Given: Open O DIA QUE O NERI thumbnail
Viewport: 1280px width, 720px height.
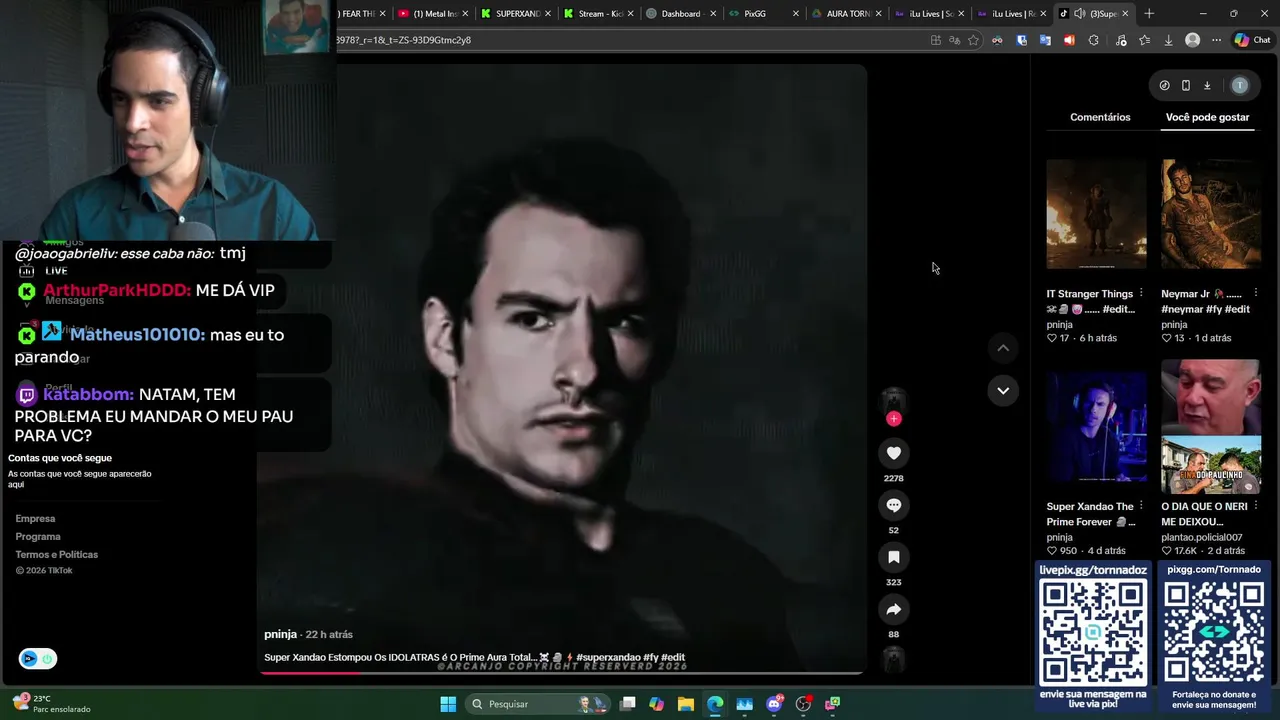Looking at the screenshot, I should click(1211, 427).
